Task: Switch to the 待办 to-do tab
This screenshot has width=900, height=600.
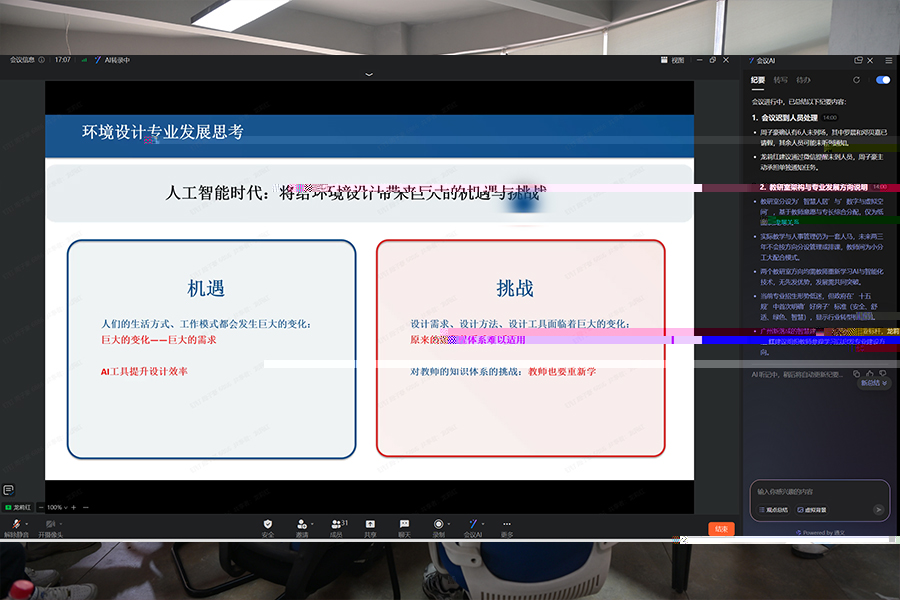Action: (x=804, y=80)
